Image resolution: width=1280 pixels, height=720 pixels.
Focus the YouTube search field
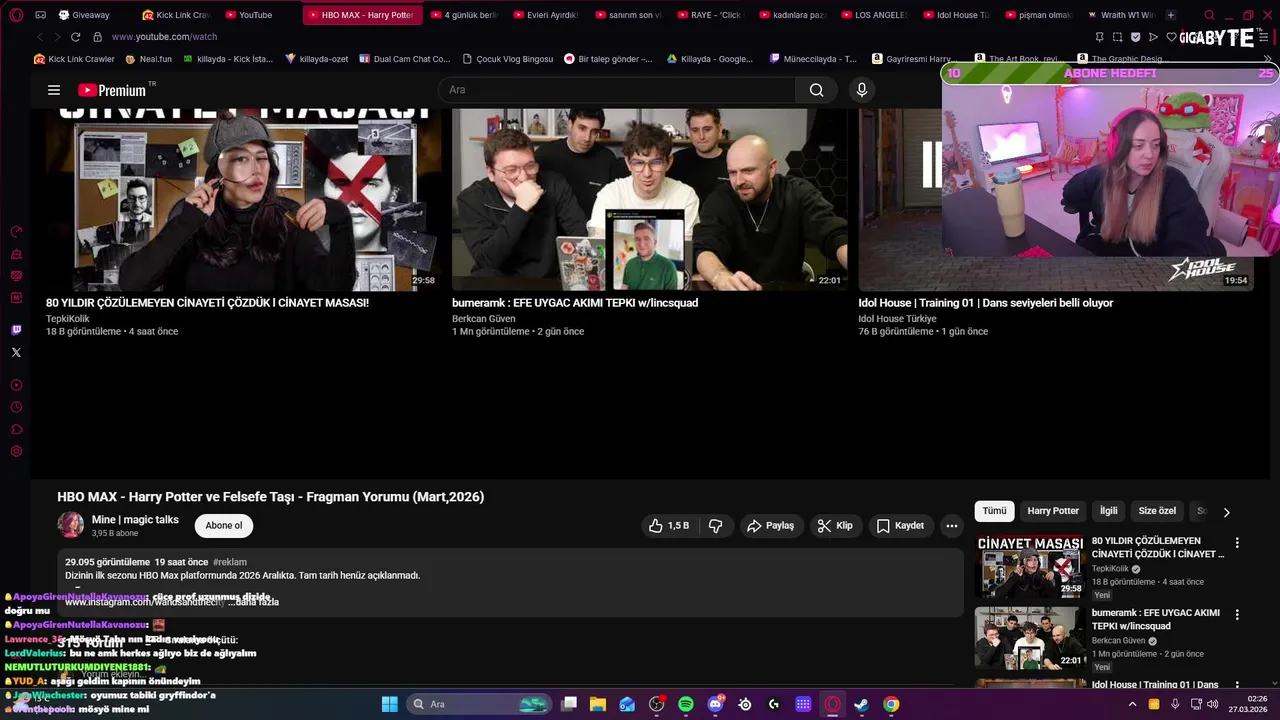coord(617,90)
